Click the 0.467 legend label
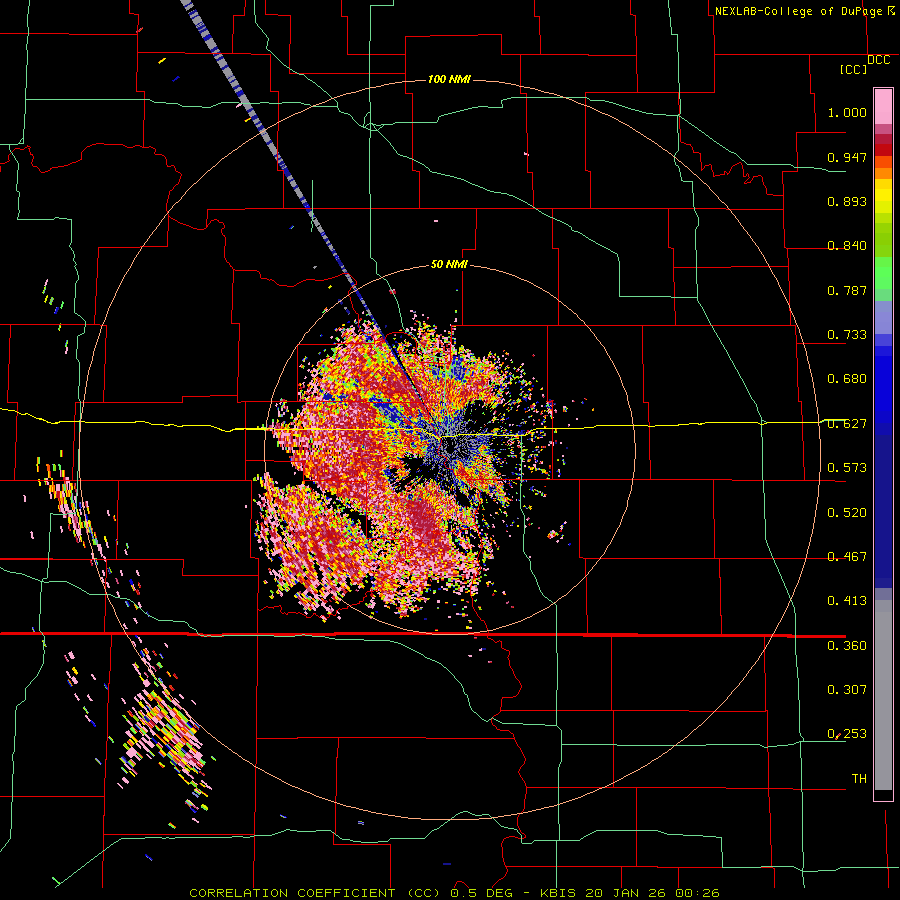This screenshot has height=900, width=900. click(x=847, y=557)
